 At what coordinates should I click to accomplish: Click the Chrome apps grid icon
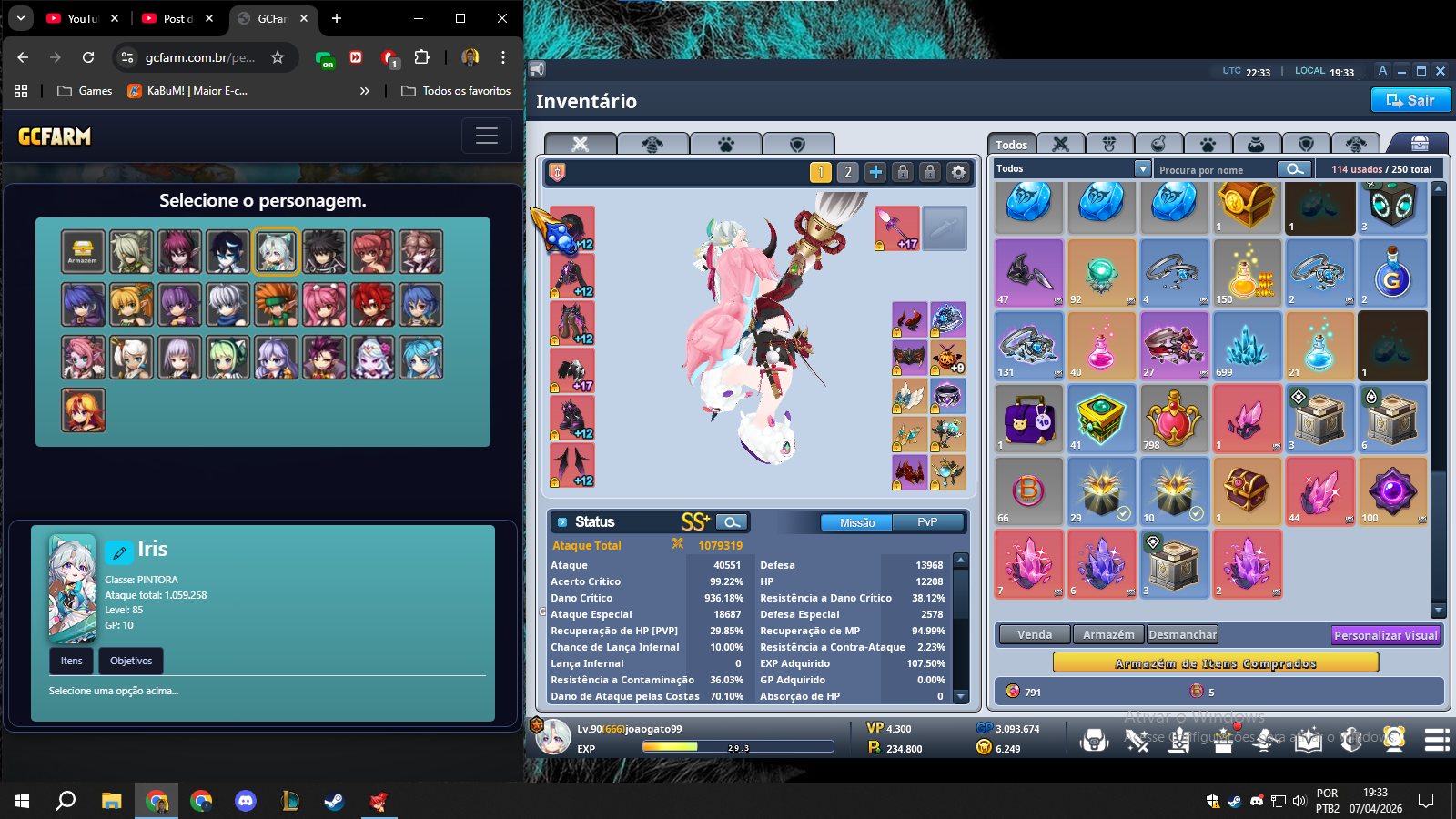coord(21,91)
